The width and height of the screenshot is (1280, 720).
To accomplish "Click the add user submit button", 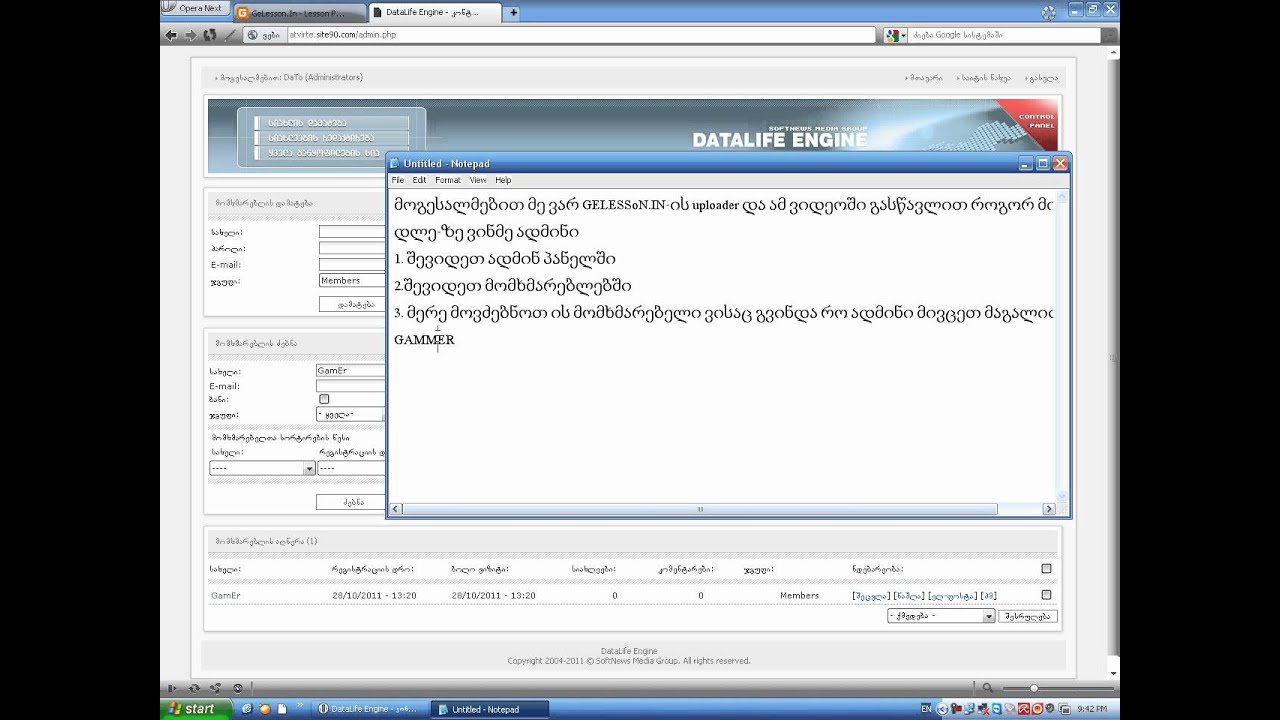I will 352,304.
